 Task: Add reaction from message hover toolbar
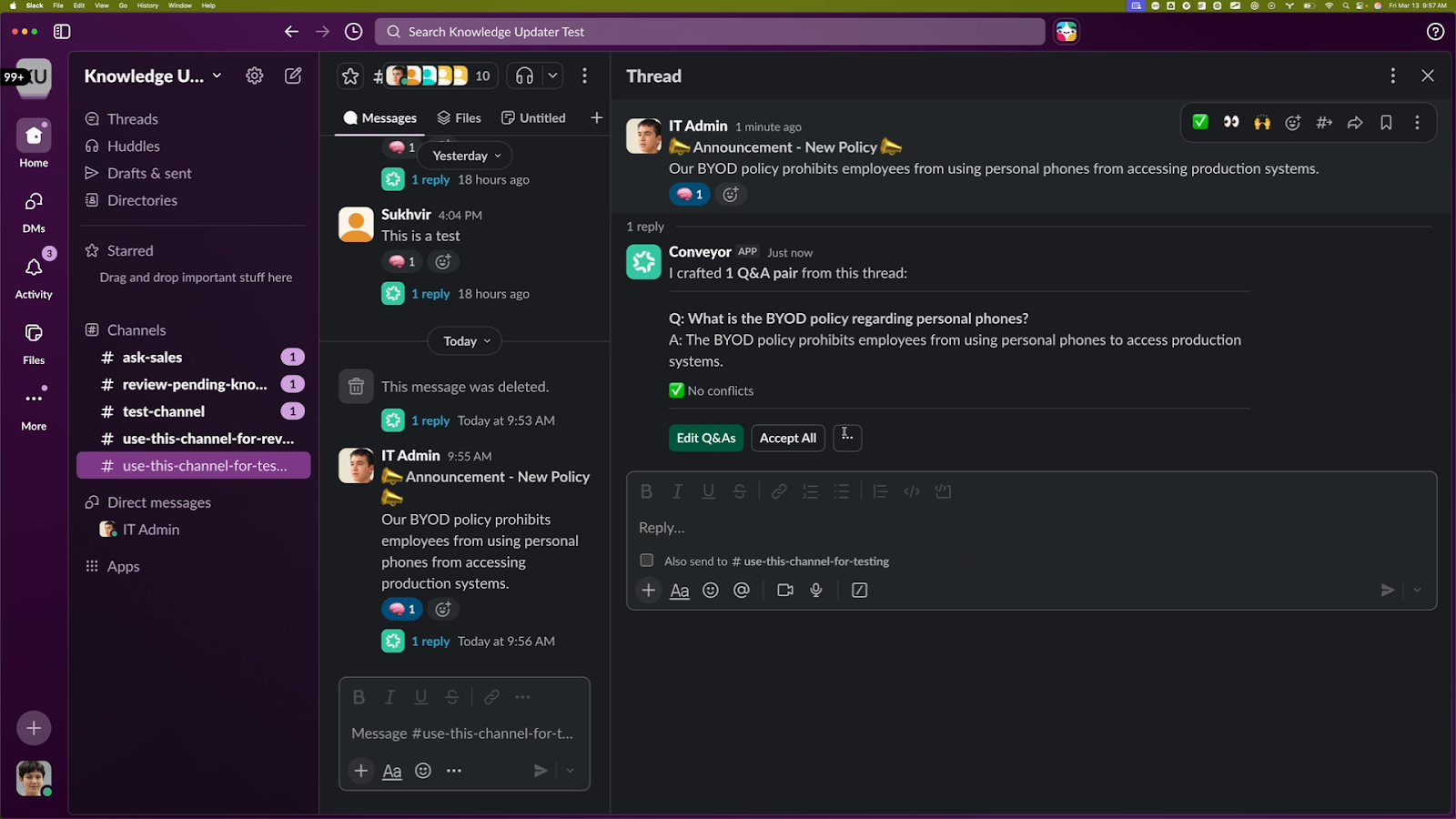1293,123
